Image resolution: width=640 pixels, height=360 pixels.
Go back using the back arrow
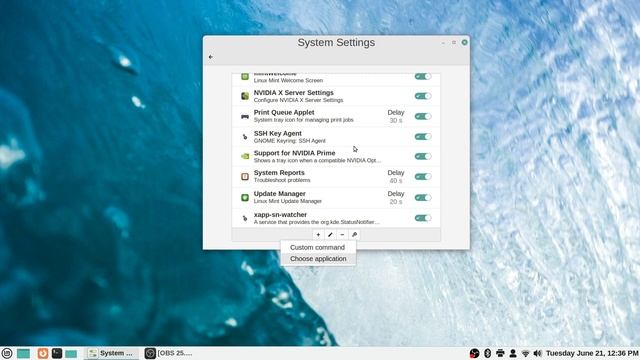coord(211,57)
